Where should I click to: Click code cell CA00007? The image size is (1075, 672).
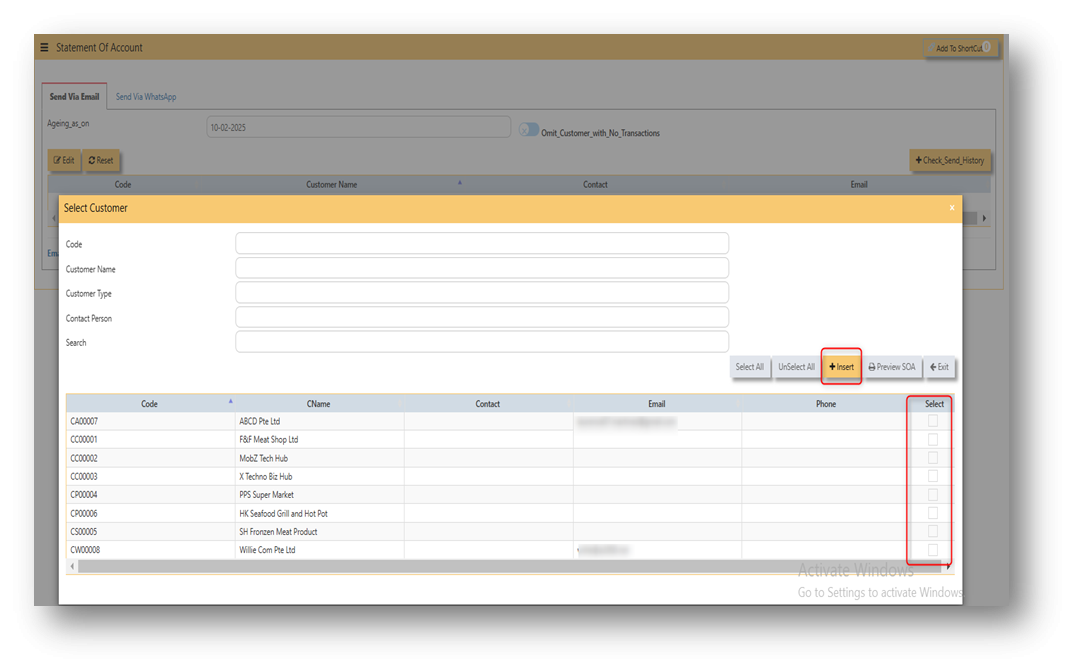tap(151, 421)
